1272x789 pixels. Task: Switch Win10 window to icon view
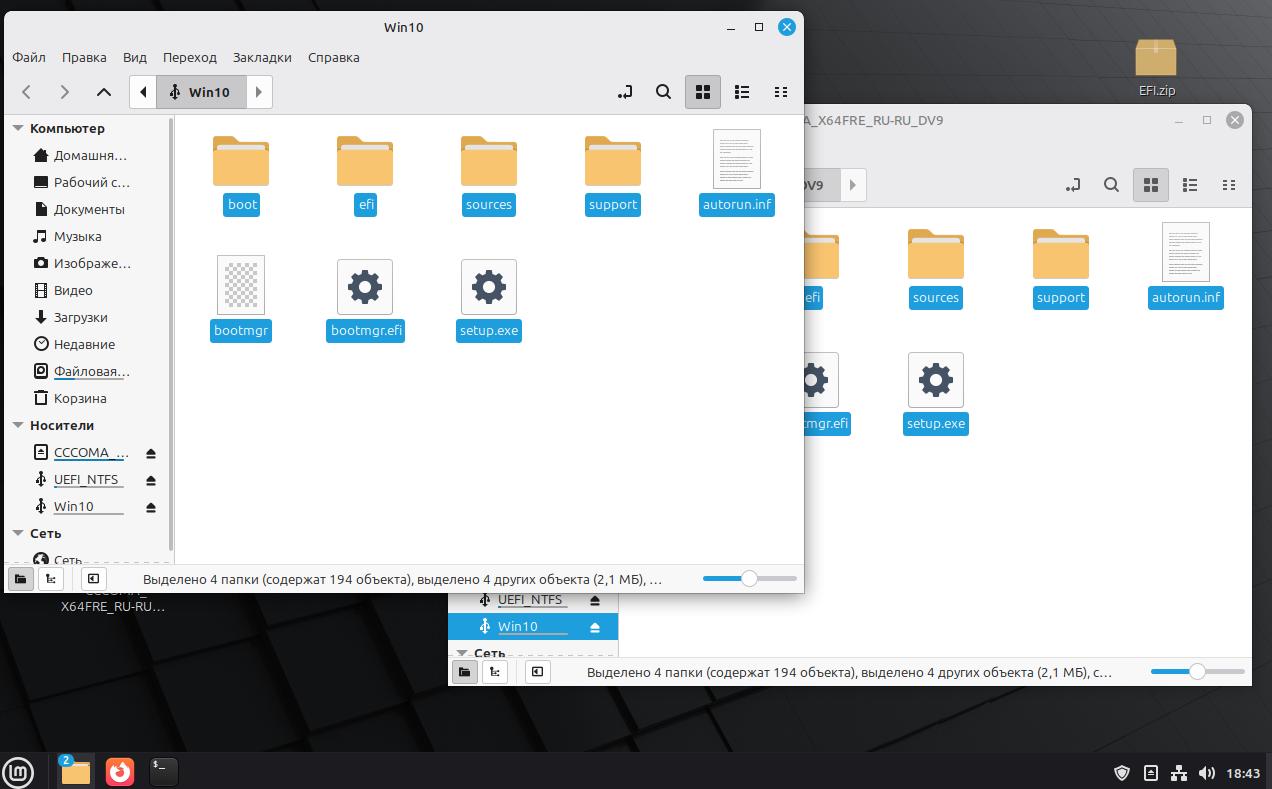(703, 92)
